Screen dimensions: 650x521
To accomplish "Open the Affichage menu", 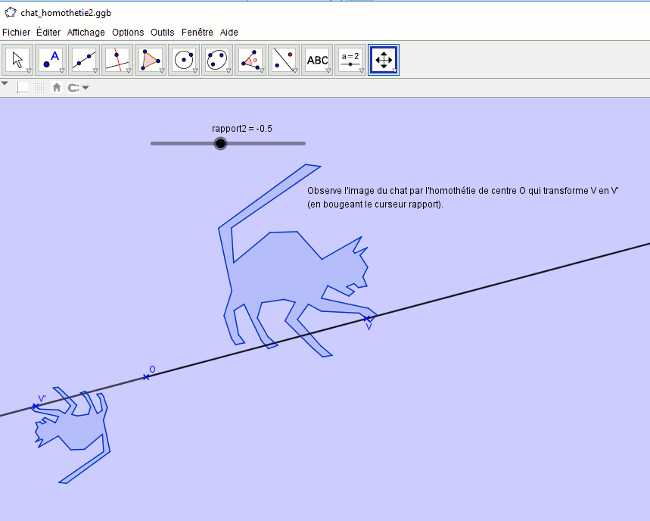I will click(x=86, y=32).
